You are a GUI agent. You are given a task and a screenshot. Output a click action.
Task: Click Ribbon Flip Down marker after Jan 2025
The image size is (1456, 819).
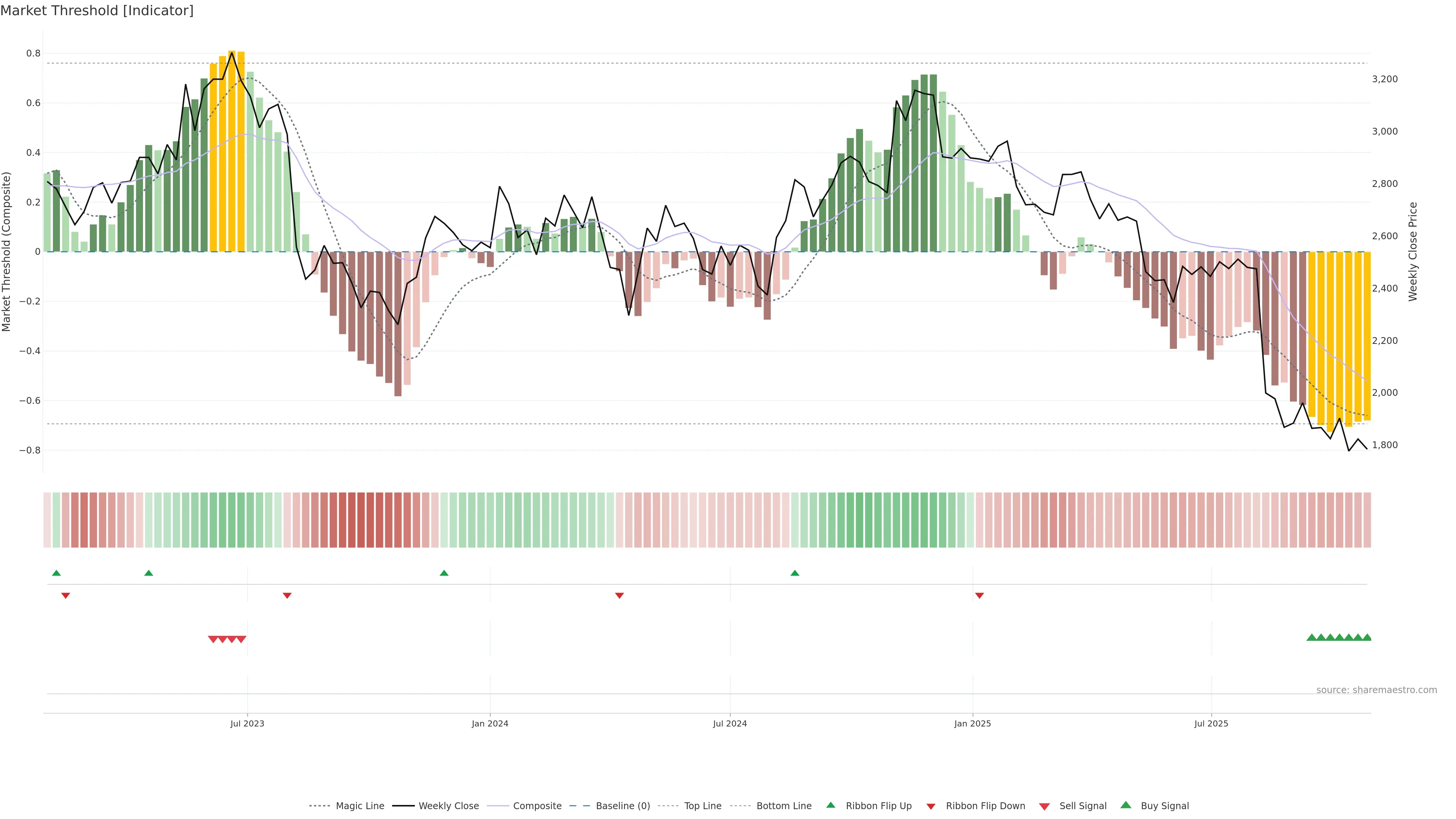(979, 595)
